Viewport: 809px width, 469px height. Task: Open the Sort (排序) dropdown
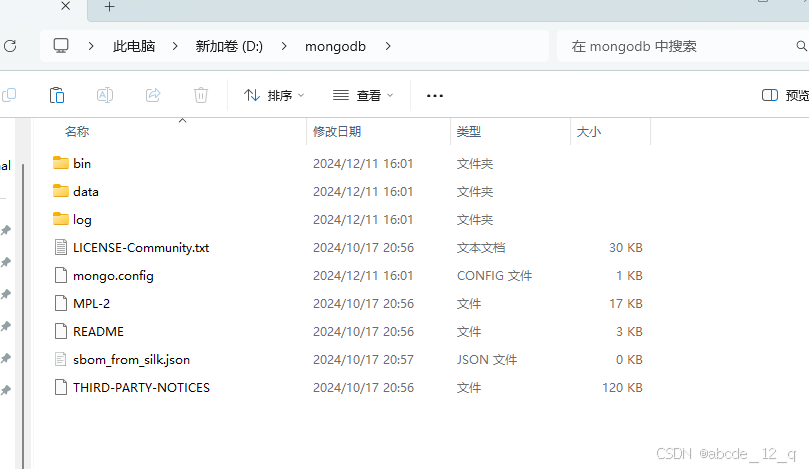coord(274,95)
